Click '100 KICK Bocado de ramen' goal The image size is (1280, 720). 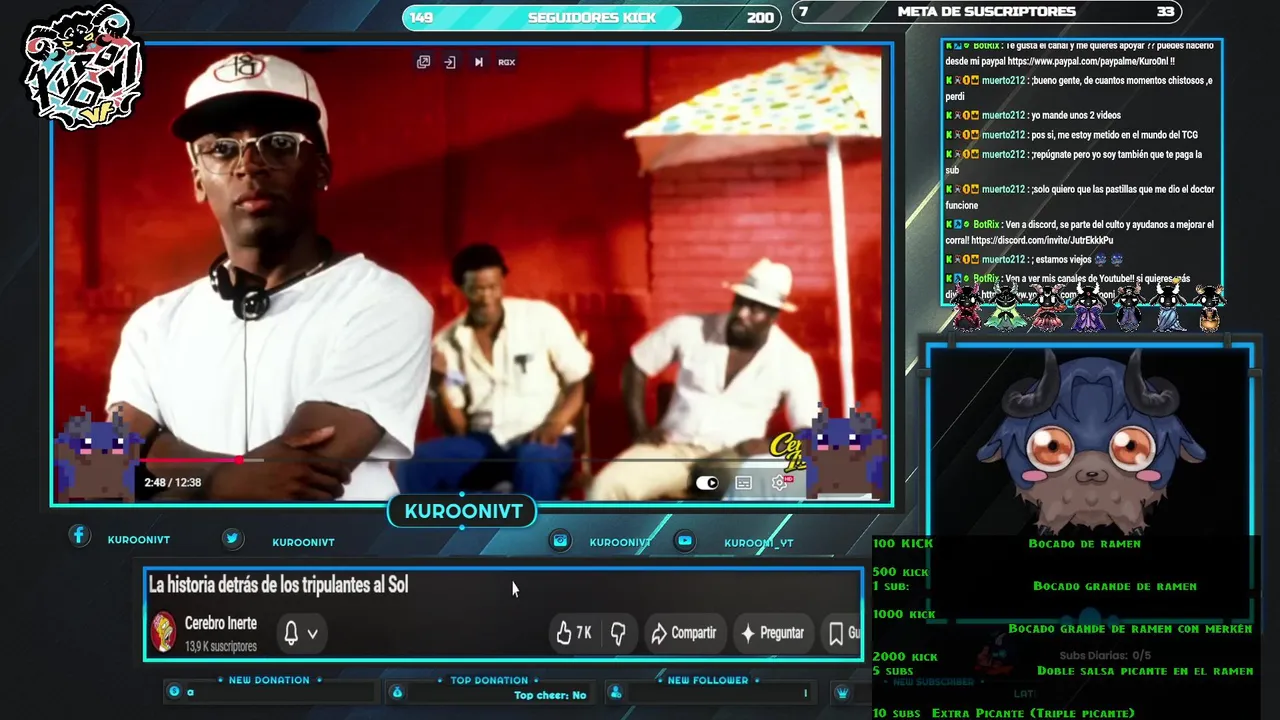(x=1007, y=543)
